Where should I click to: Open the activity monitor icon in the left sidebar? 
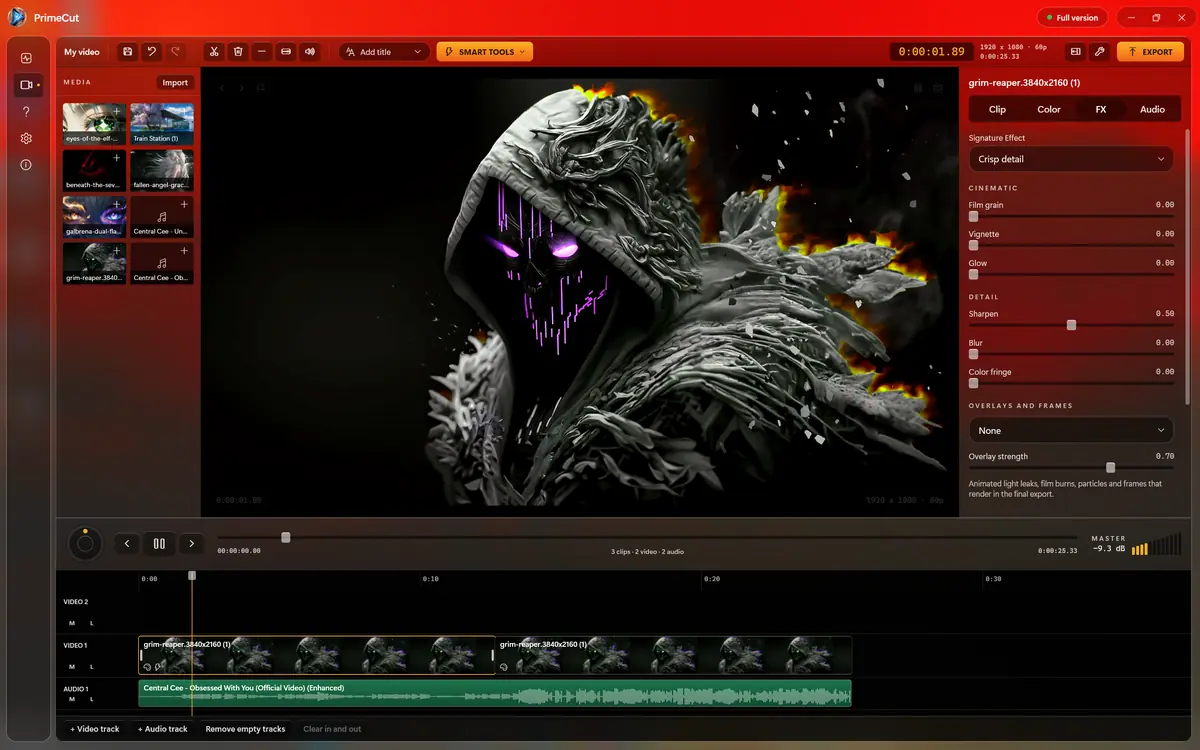[x=26, y=58]
